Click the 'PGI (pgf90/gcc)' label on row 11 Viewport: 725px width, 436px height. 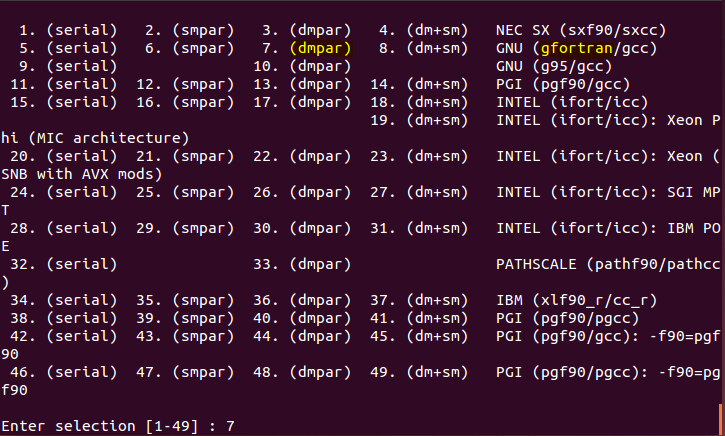(x=563, y=85)
